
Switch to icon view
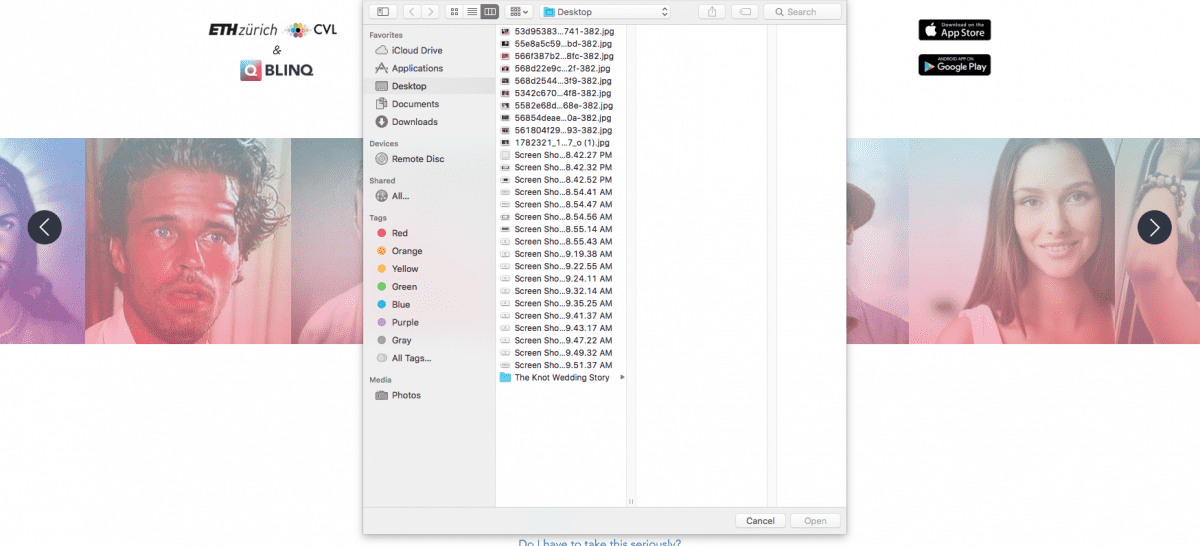[x=455, y=12]
